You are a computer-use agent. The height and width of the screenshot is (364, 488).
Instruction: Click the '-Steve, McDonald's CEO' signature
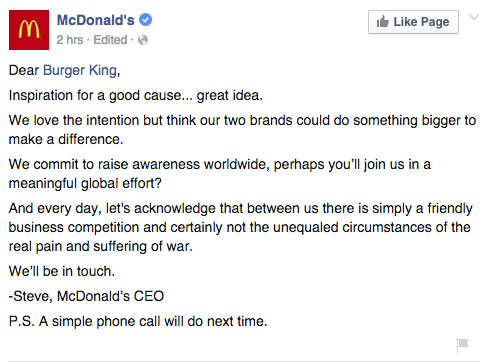pyautogui.click(x=86, y=296)
